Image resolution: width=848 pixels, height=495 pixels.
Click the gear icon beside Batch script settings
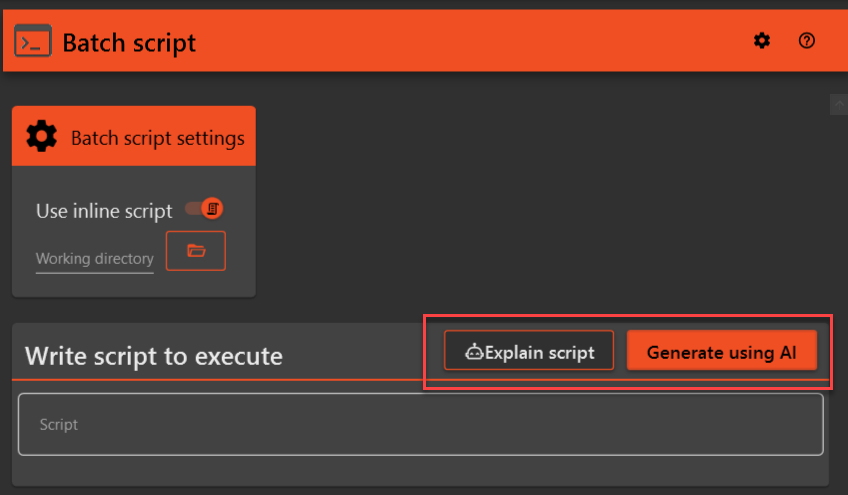pyautogui.click(x=42, y=136)
